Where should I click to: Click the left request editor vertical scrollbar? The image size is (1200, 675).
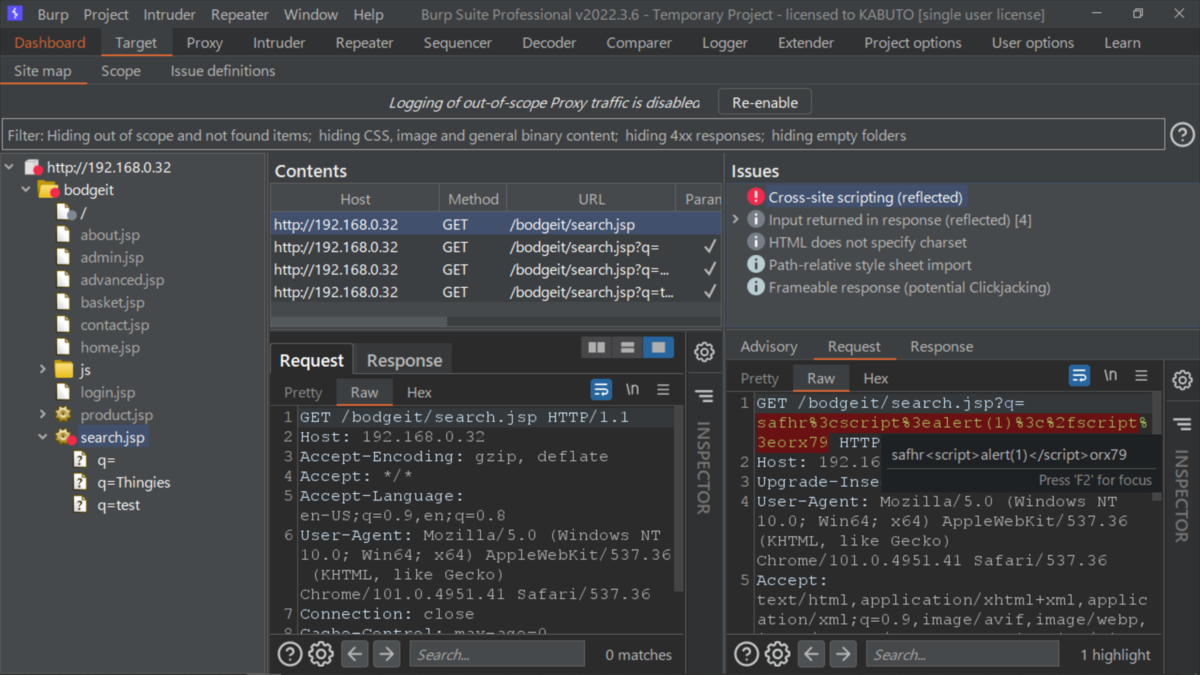(x=680, y=497)
